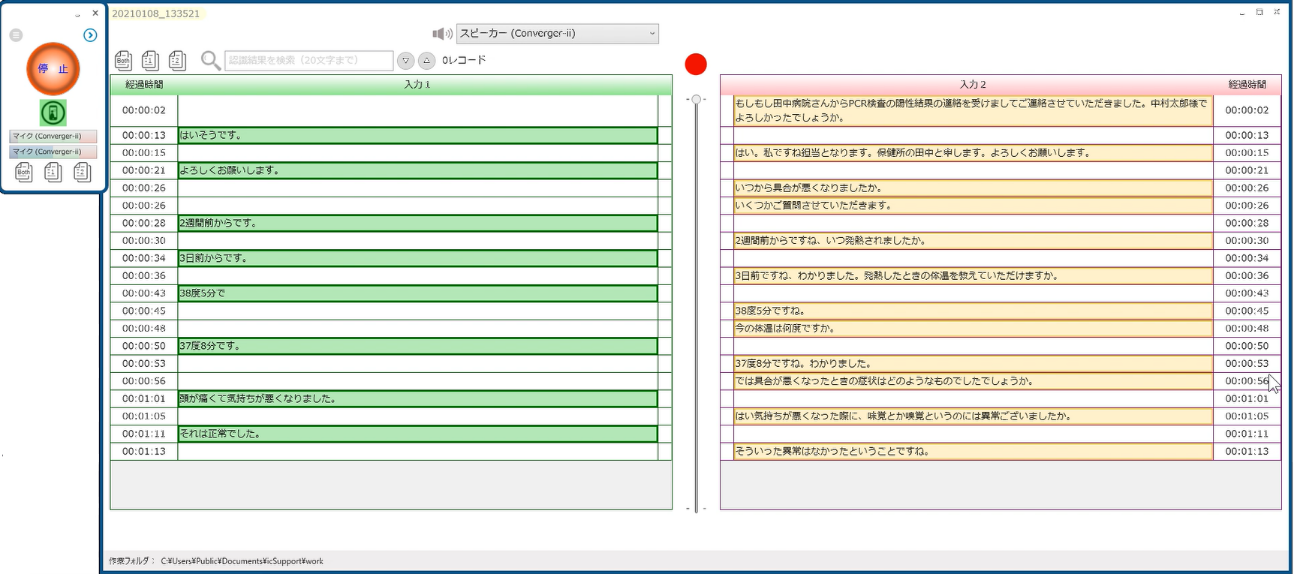Click the green device icon below 停止

click(53, 112)
